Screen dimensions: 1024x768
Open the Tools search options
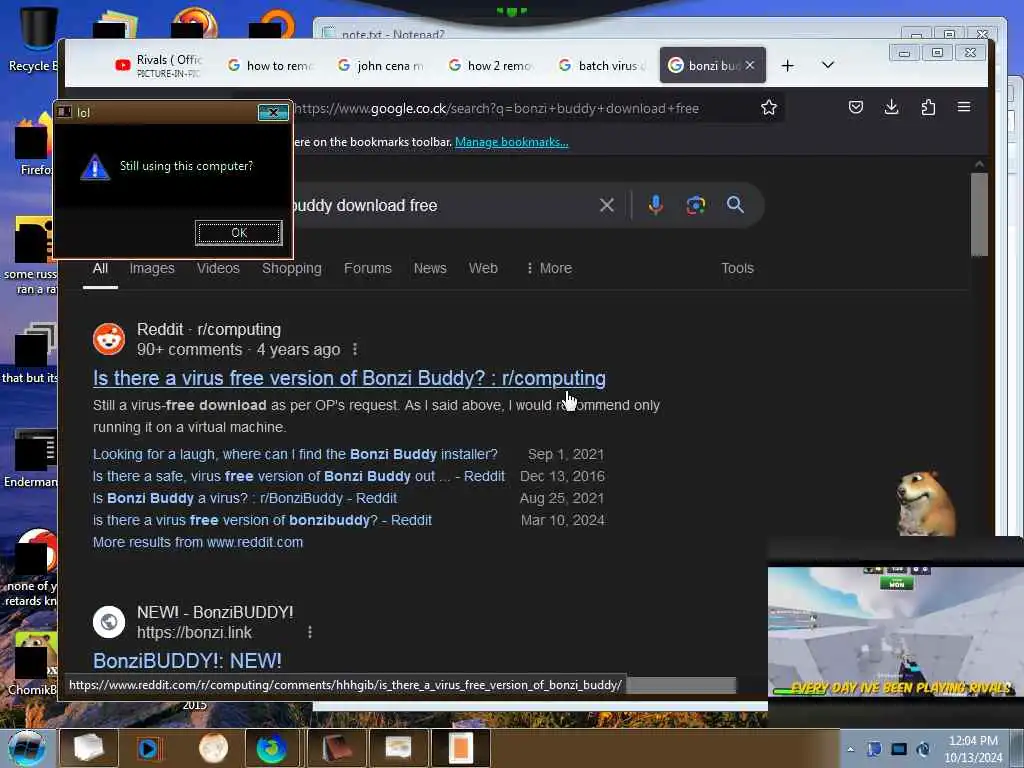[737, 268]
